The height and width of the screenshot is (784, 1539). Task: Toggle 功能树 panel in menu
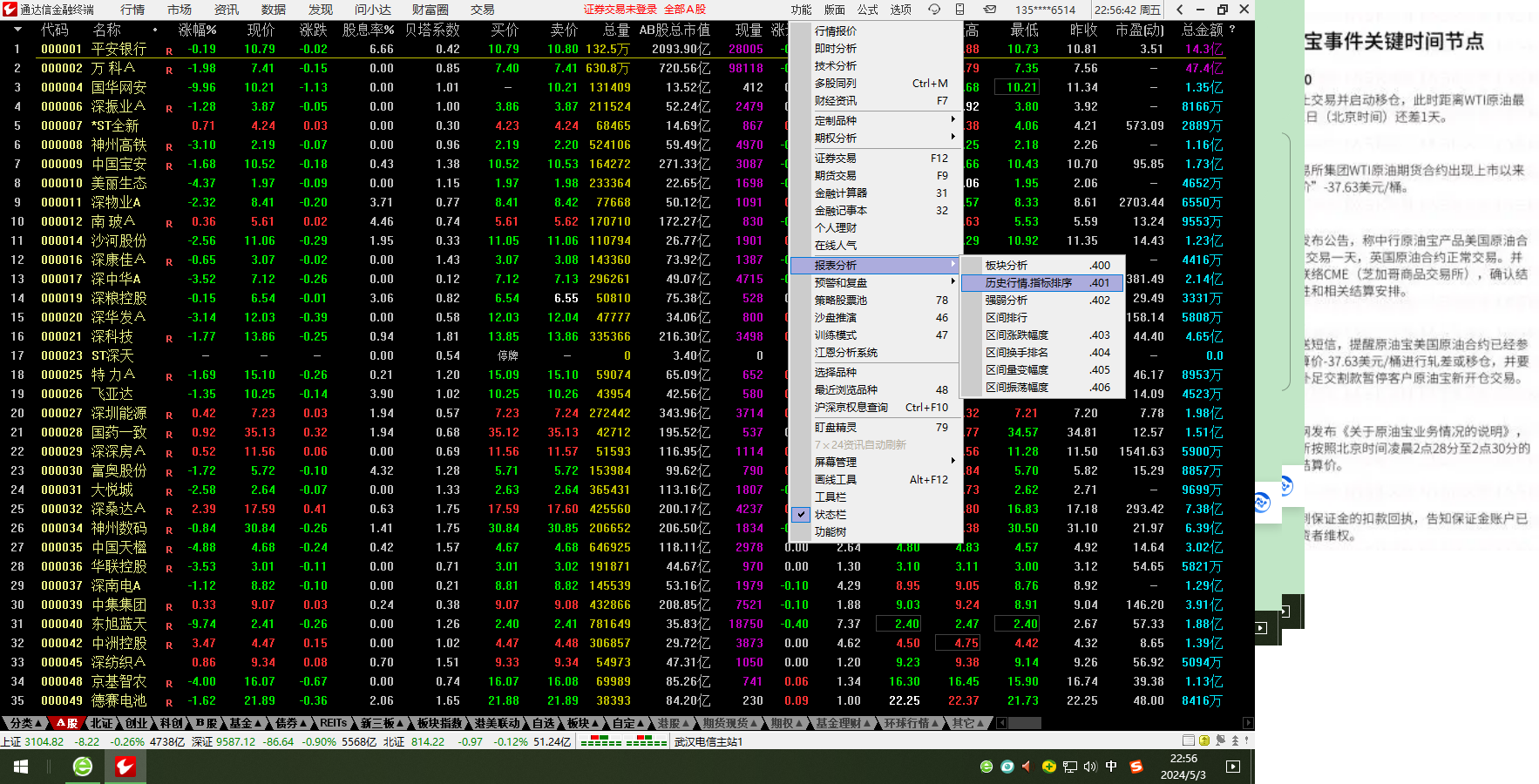[x=830, y=532]
